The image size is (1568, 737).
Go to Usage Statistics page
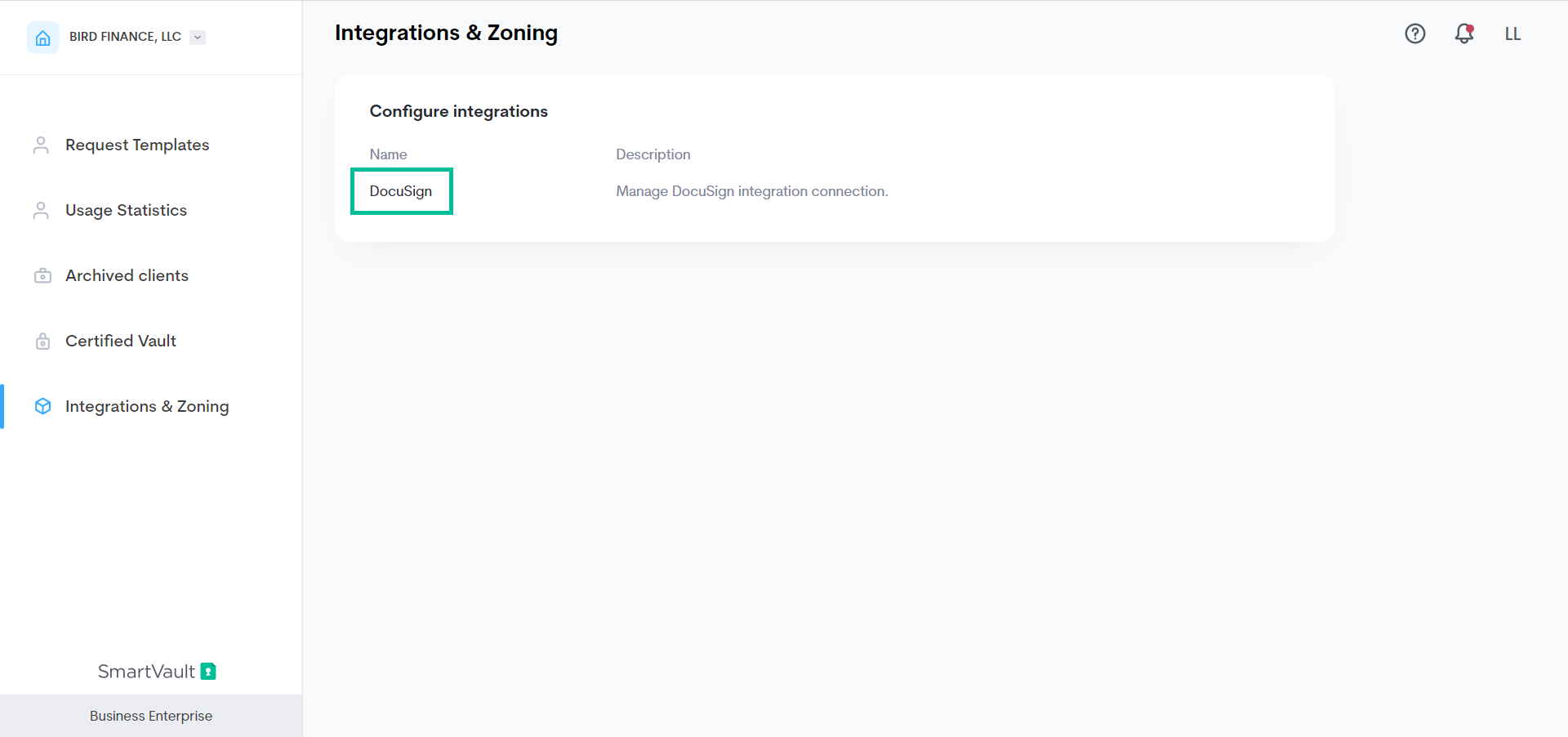126,210
